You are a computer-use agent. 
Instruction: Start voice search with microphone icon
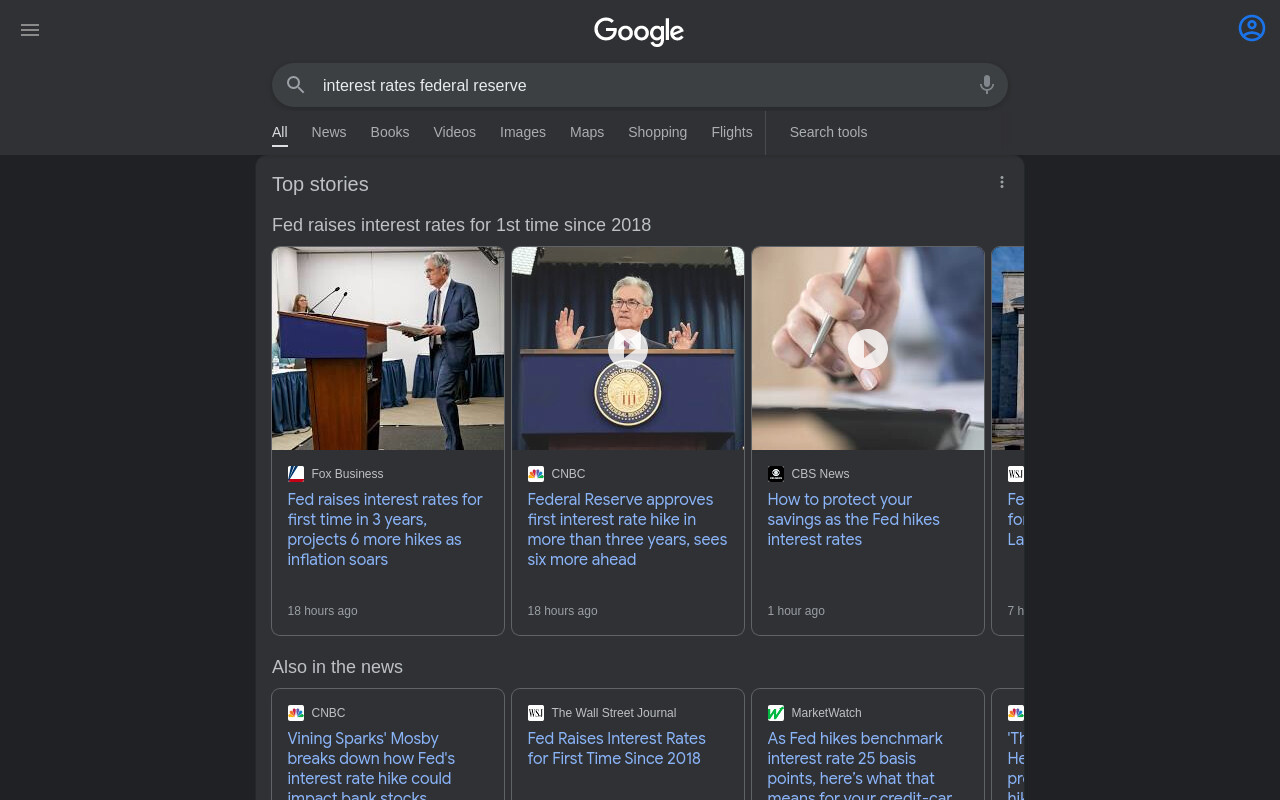(x=987, y=85)
